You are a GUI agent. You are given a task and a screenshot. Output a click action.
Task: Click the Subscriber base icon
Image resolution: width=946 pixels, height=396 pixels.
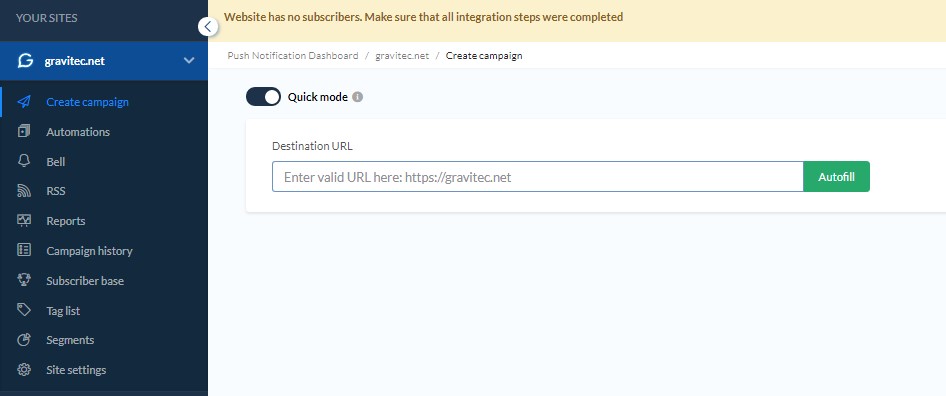click(24, 280)
